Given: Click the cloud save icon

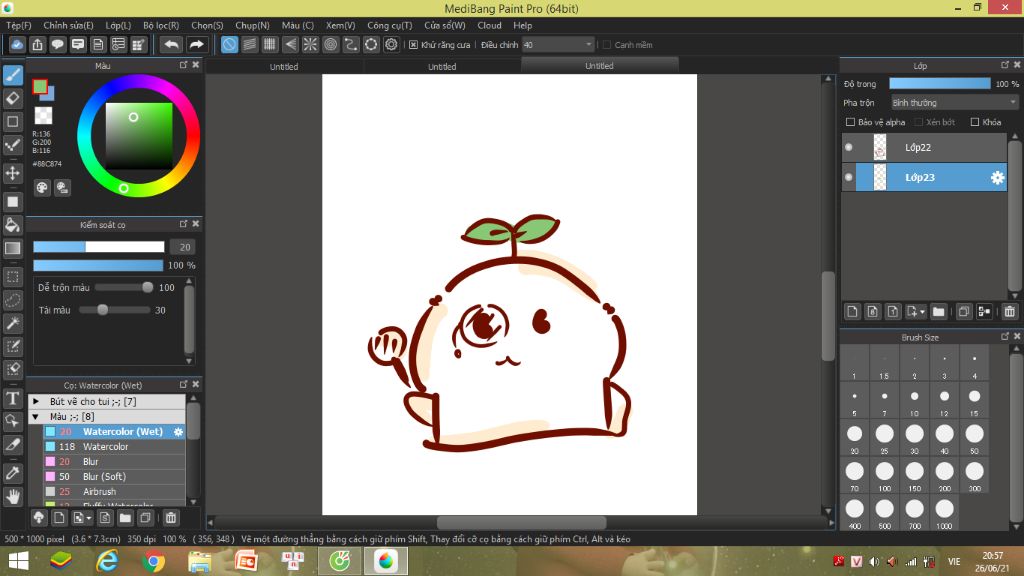Looking at the screenshot, I should point(17,44).
